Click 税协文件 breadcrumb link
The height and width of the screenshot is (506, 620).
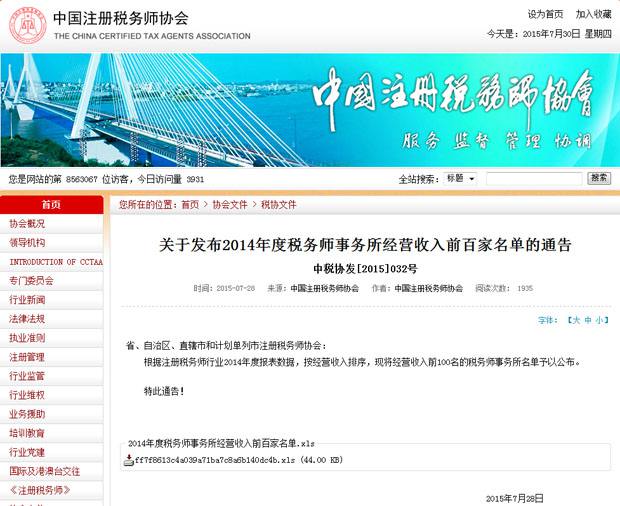[279, 205]
